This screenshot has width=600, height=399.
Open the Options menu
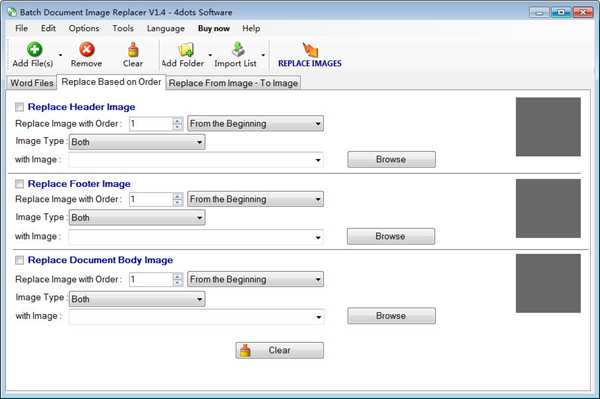(x=84, y=28)
